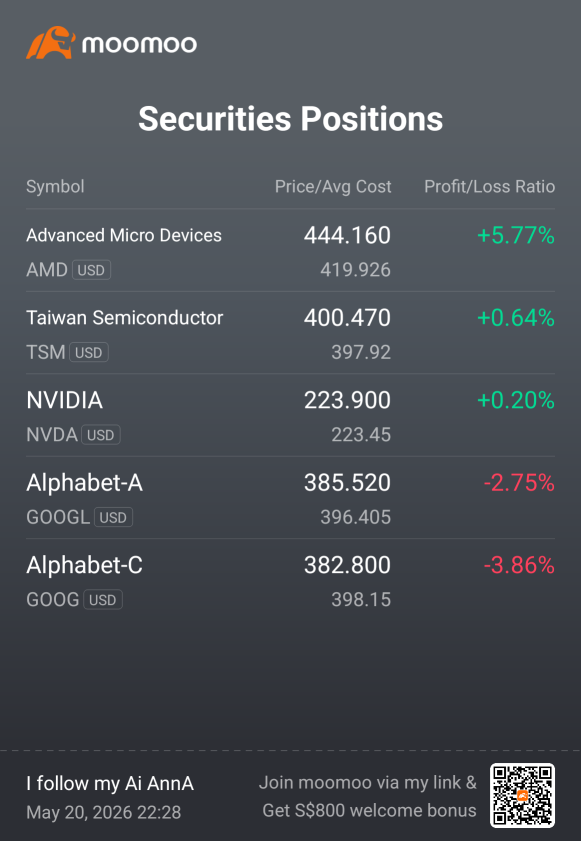Click the USD badge next to NVDA
Viewport: 581px width, 841px height.
pyautogui.click(x=101, y=434)
